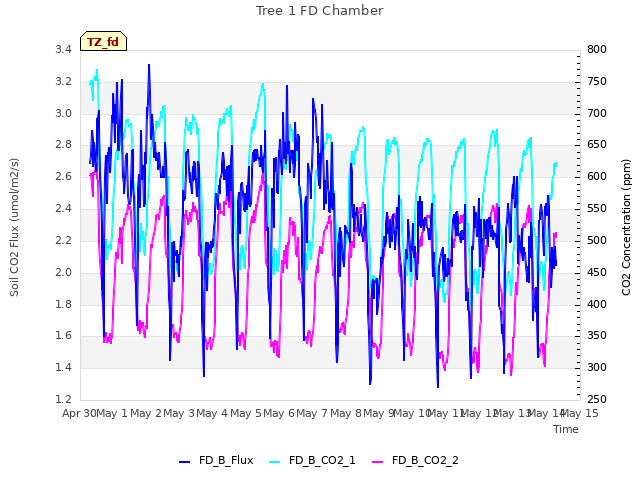Click the 350 right axis value

[x=597, y=336]
